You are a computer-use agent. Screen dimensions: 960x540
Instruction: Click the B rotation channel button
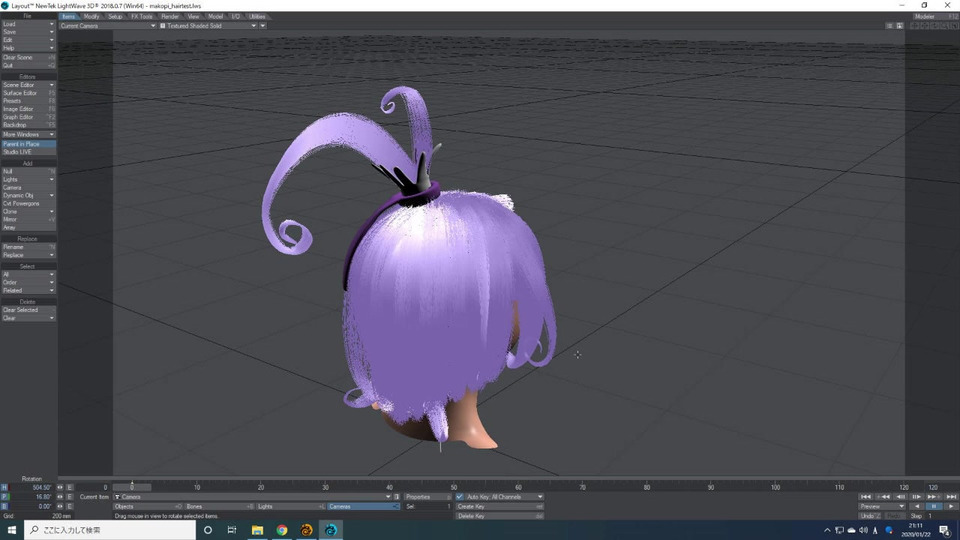5,506
